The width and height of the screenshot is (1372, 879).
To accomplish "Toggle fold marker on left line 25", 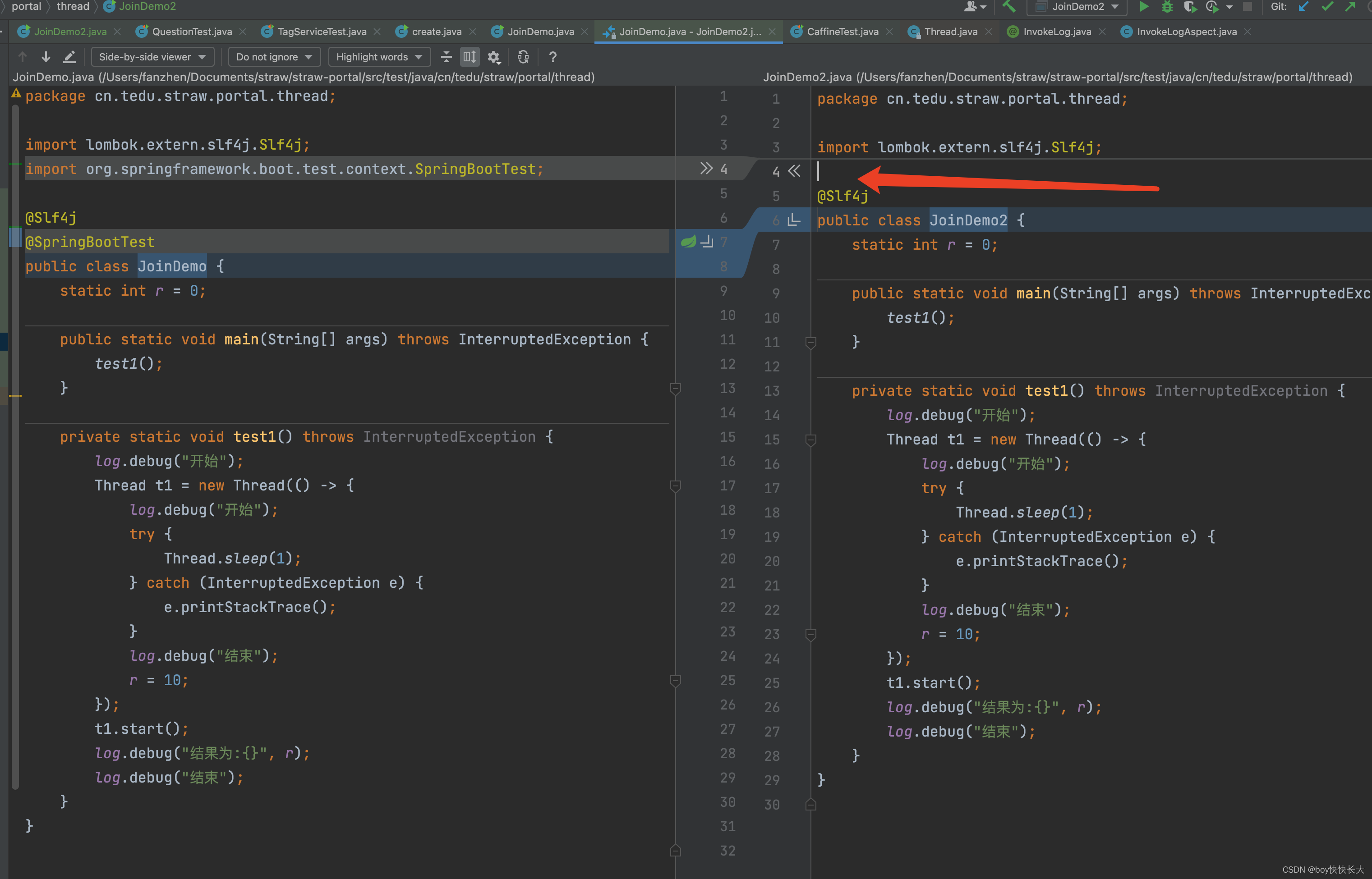I will coord(675,681).
